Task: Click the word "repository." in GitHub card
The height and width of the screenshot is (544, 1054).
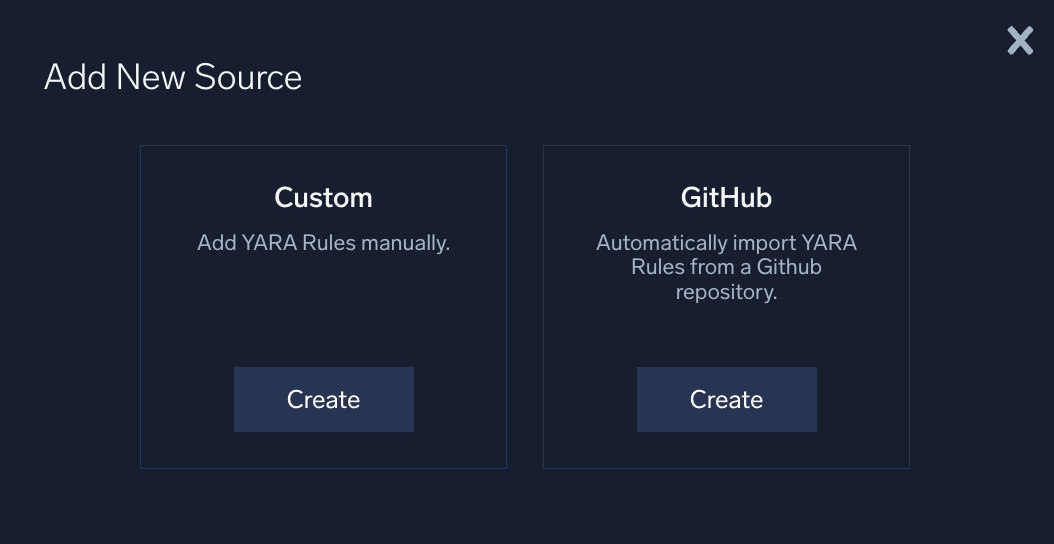Action: click(726, 293)
